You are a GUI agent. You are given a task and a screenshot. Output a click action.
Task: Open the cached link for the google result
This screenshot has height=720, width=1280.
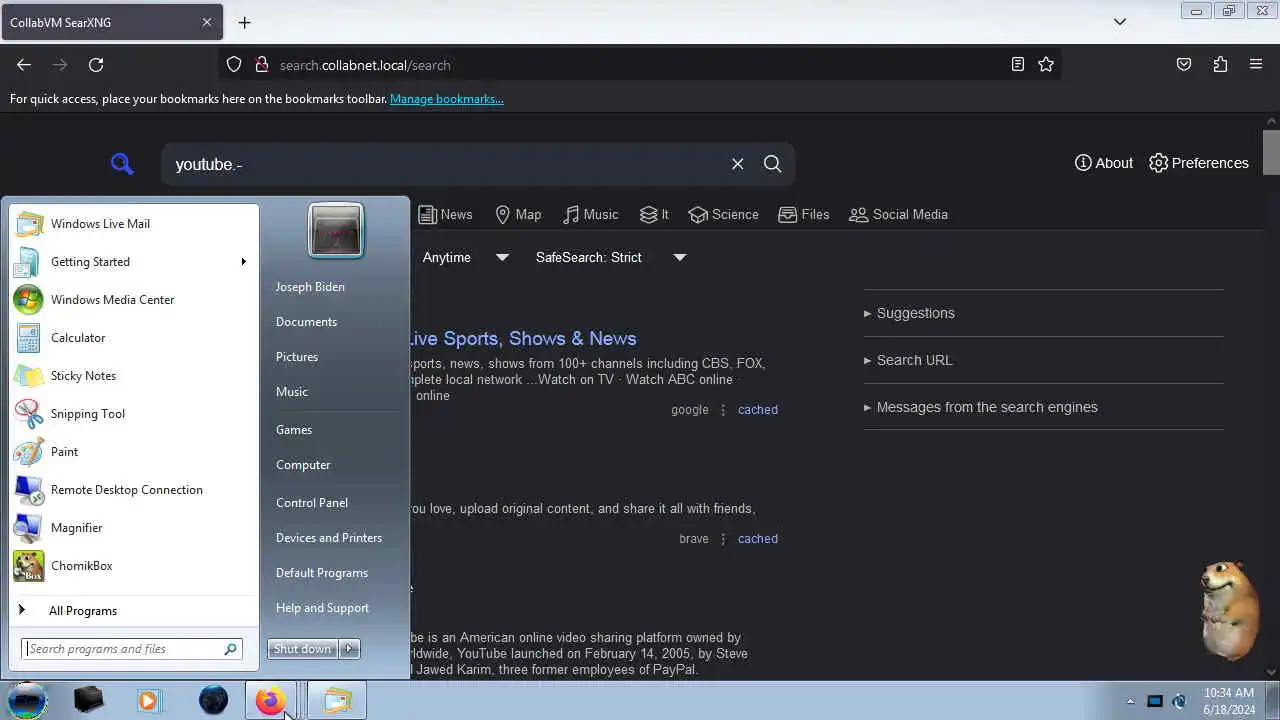coord(757,409)
